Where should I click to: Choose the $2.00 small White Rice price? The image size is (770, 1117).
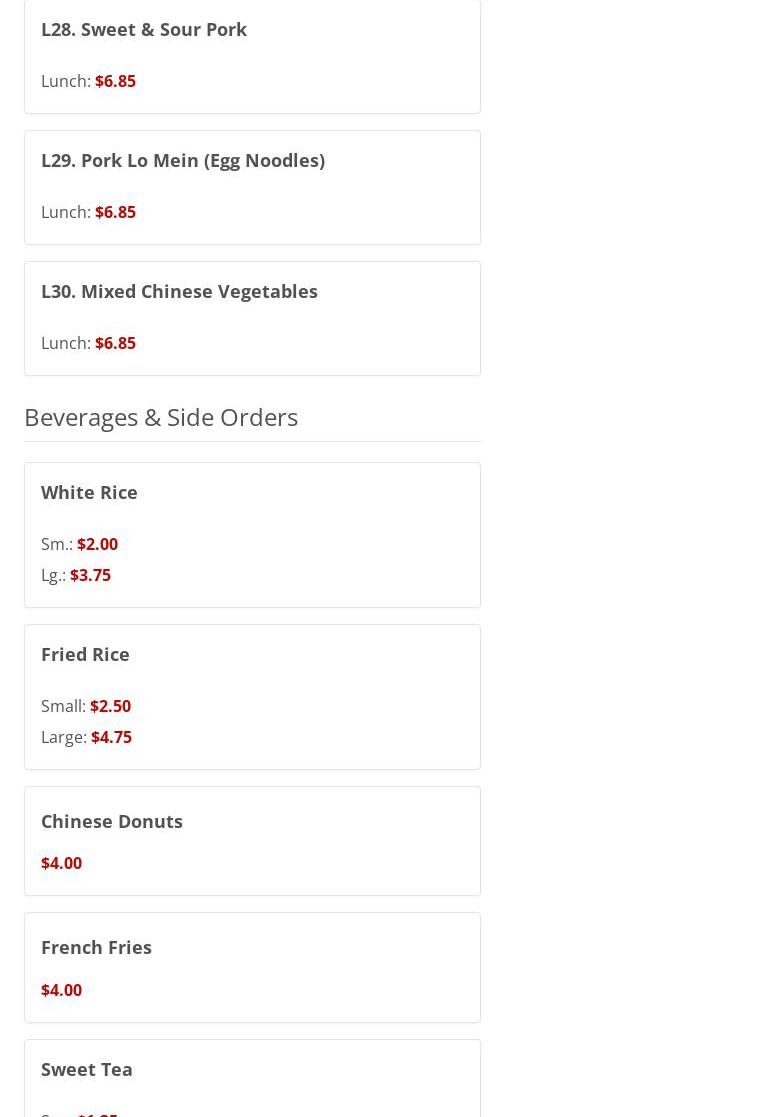(x=97, y=544)
